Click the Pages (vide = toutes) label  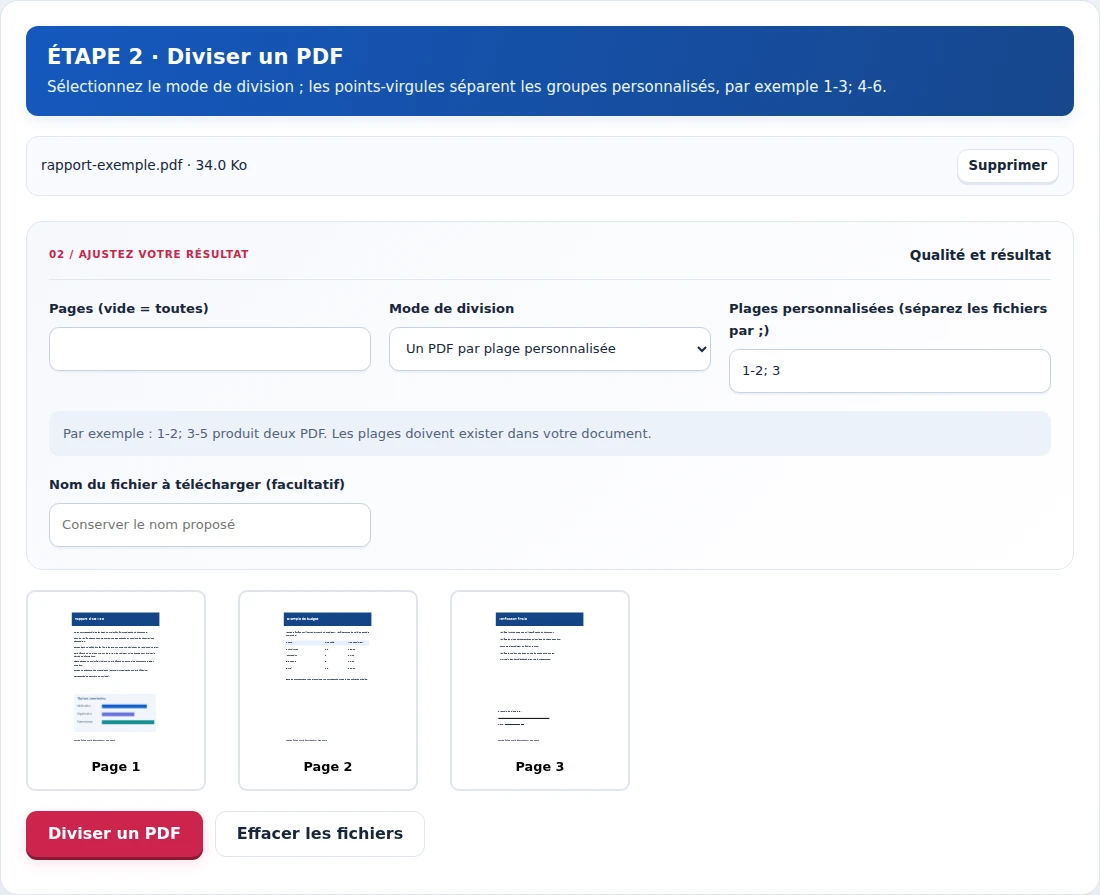pos(128,309)
